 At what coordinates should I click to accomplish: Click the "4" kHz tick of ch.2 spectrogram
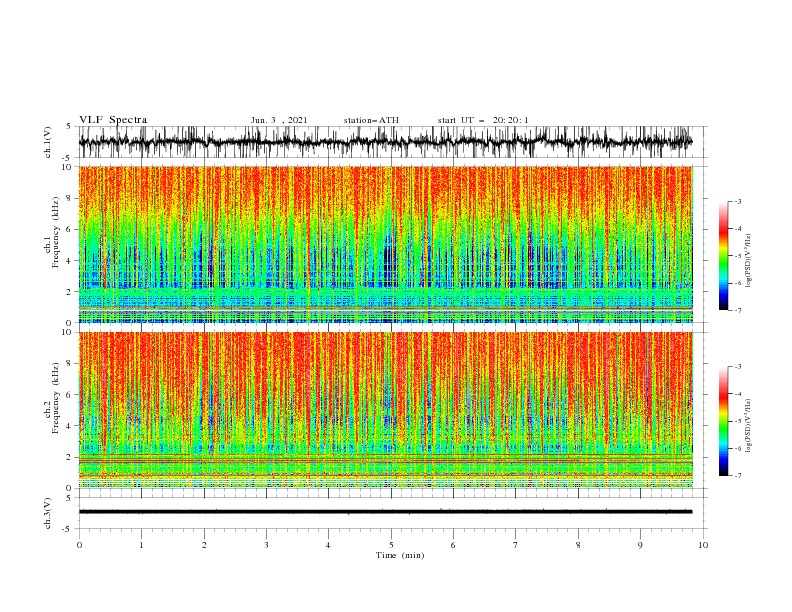pos(69,426)
